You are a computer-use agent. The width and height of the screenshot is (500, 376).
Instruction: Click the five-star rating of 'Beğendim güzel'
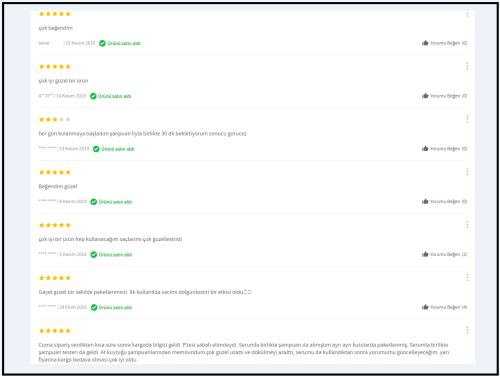point(55,172)
